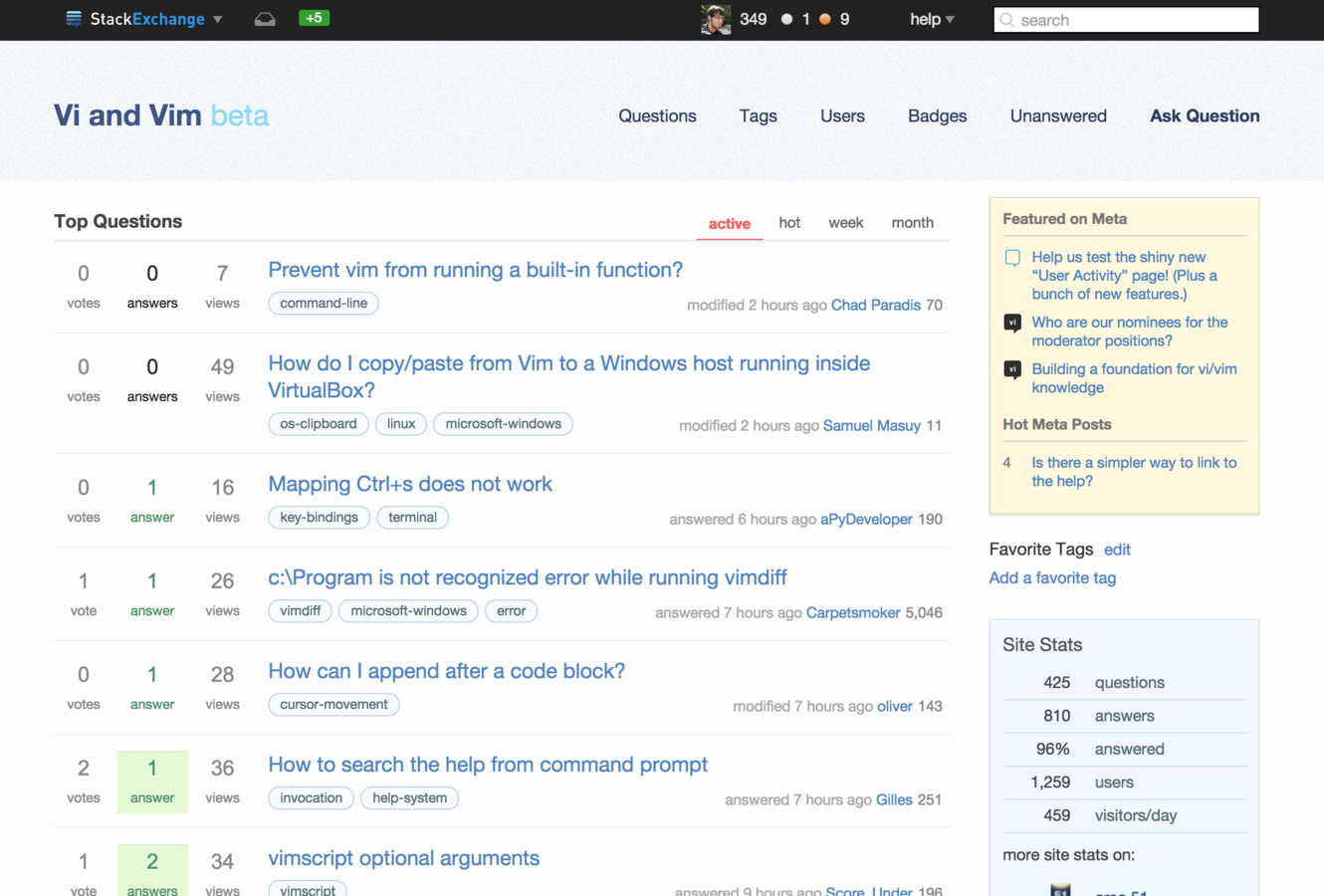Open user Samuel Masuy profile
Viewport: 1324px width, 896px height.
(x=872, y=426)
